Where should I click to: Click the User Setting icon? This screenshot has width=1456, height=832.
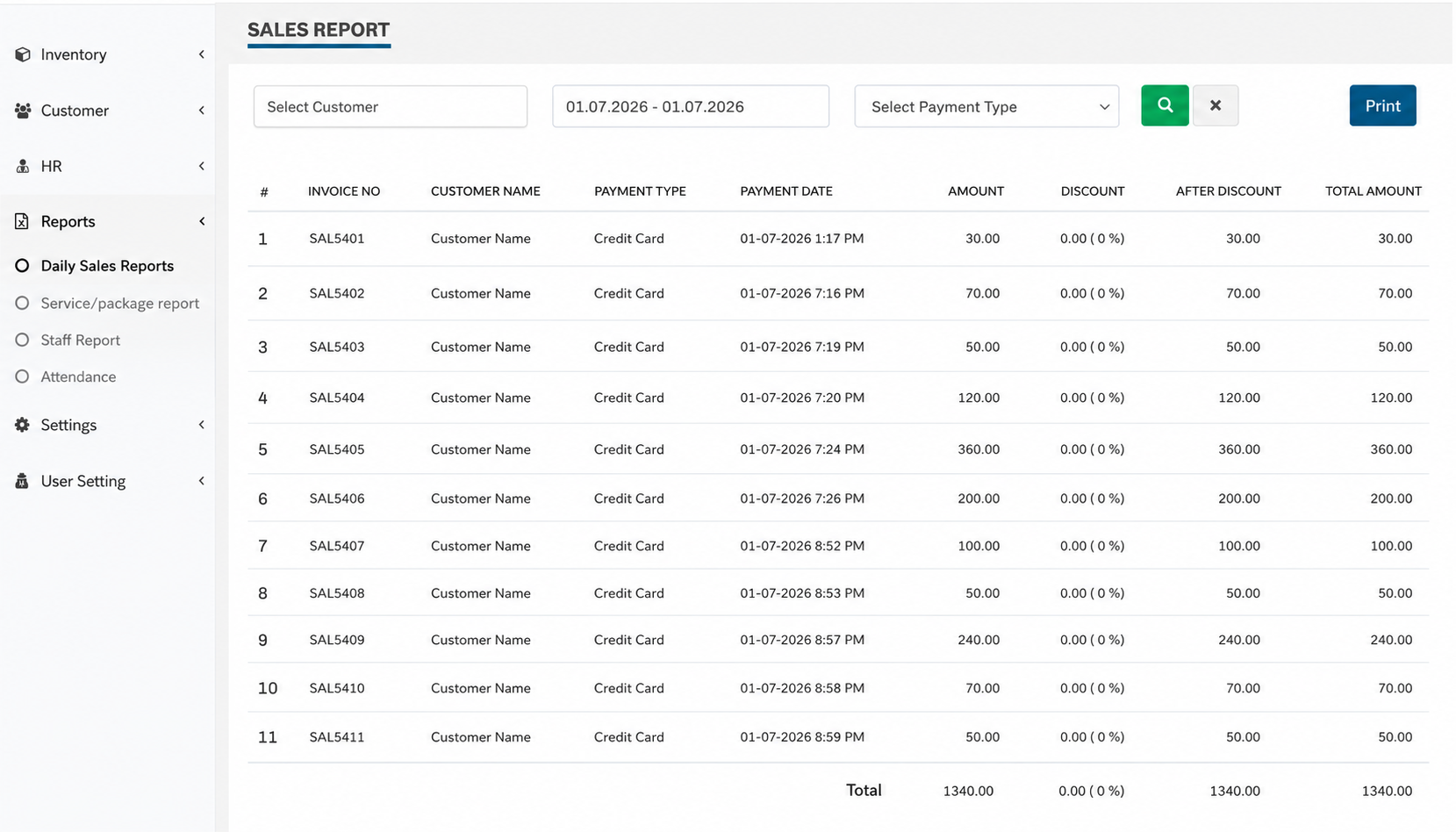22,481
